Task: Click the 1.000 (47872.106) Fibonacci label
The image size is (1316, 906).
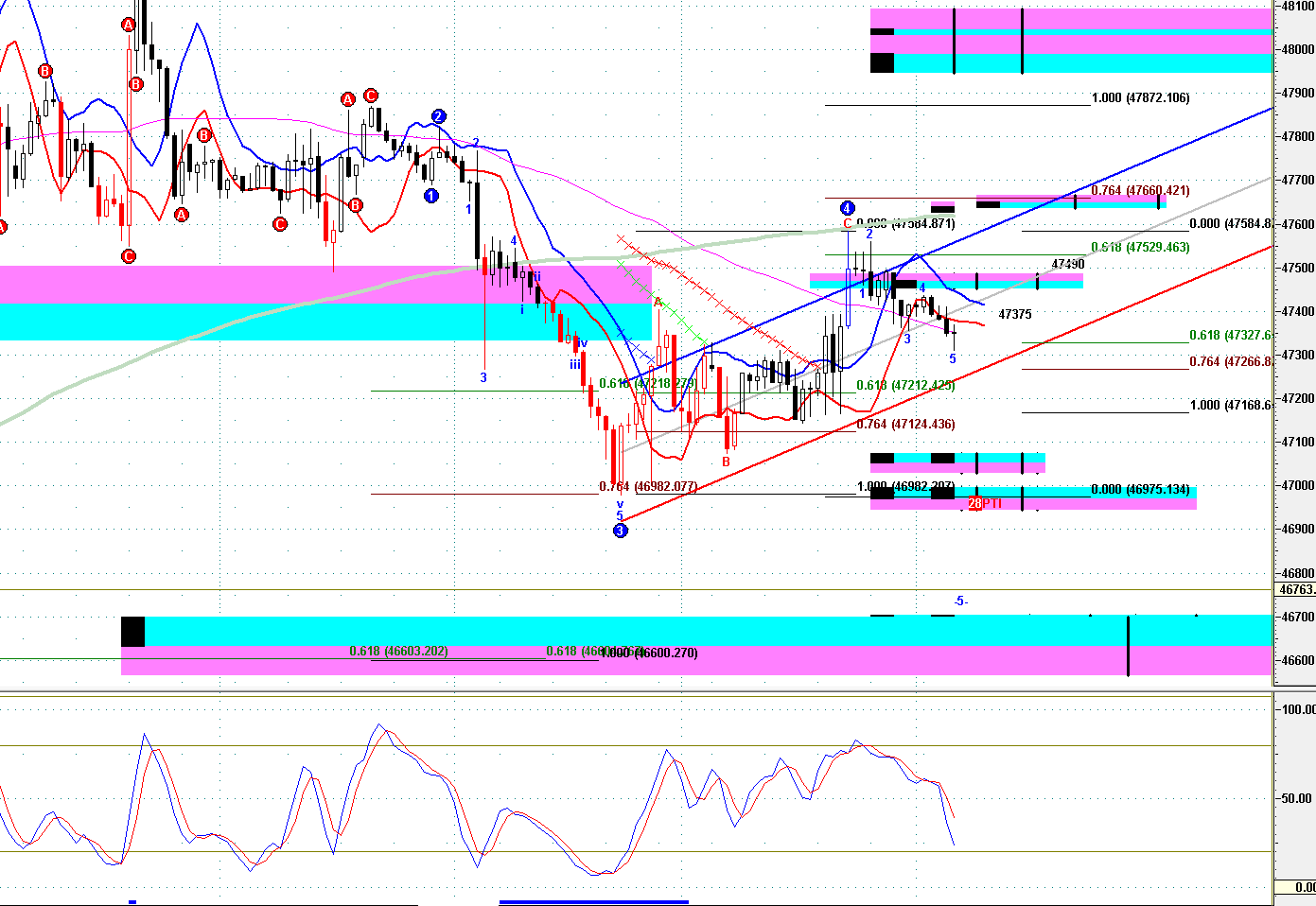Action: 1140,97
